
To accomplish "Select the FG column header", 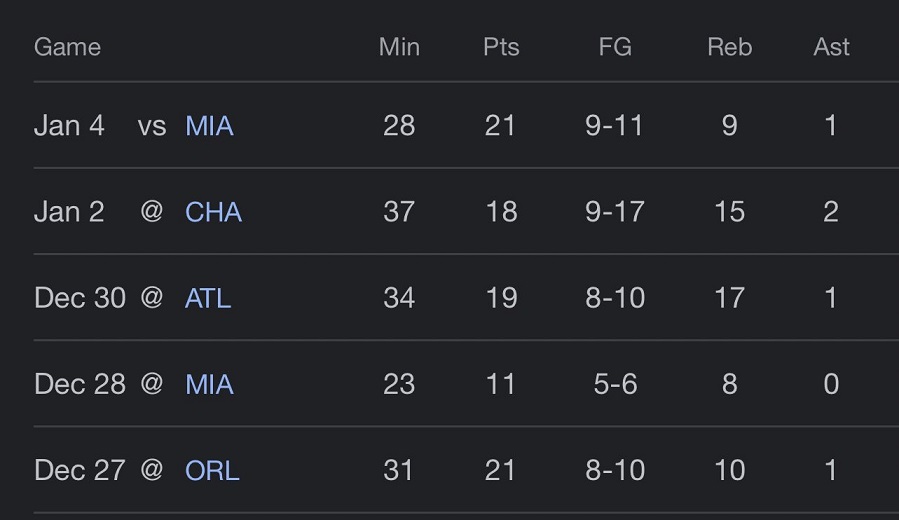I will (x=615, y=47).
